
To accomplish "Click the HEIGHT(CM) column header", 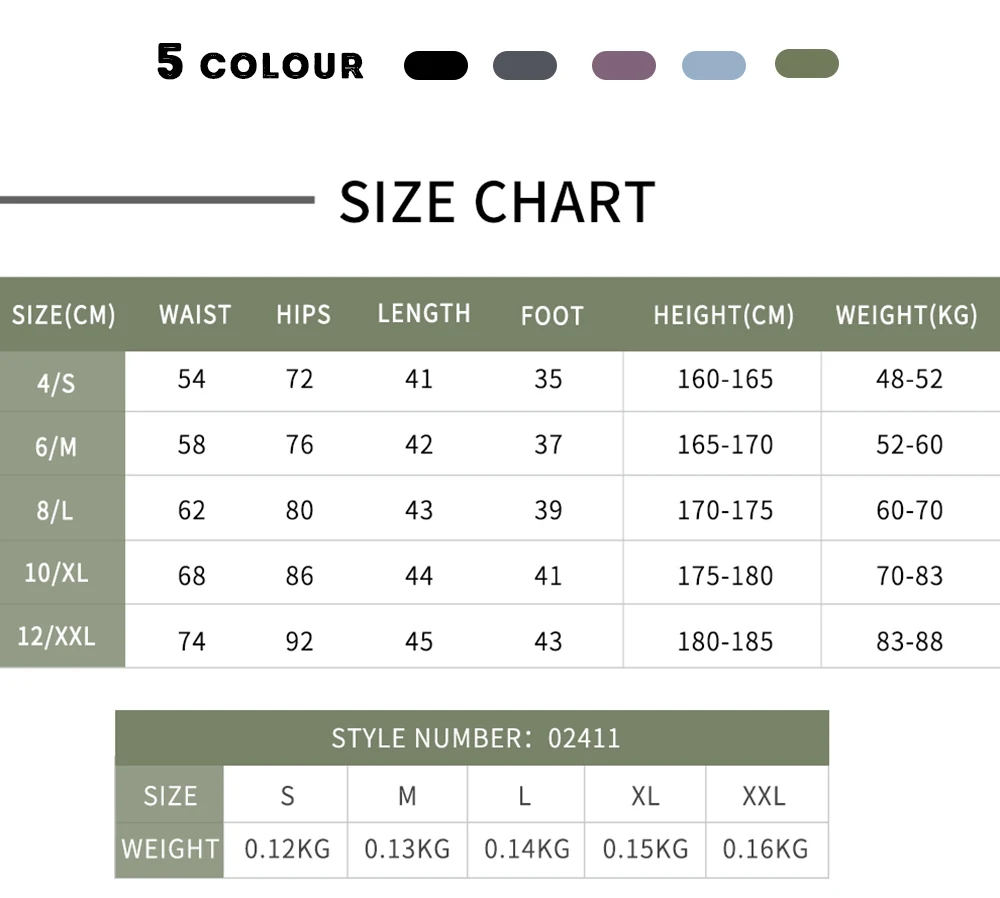I will point(724,316).
